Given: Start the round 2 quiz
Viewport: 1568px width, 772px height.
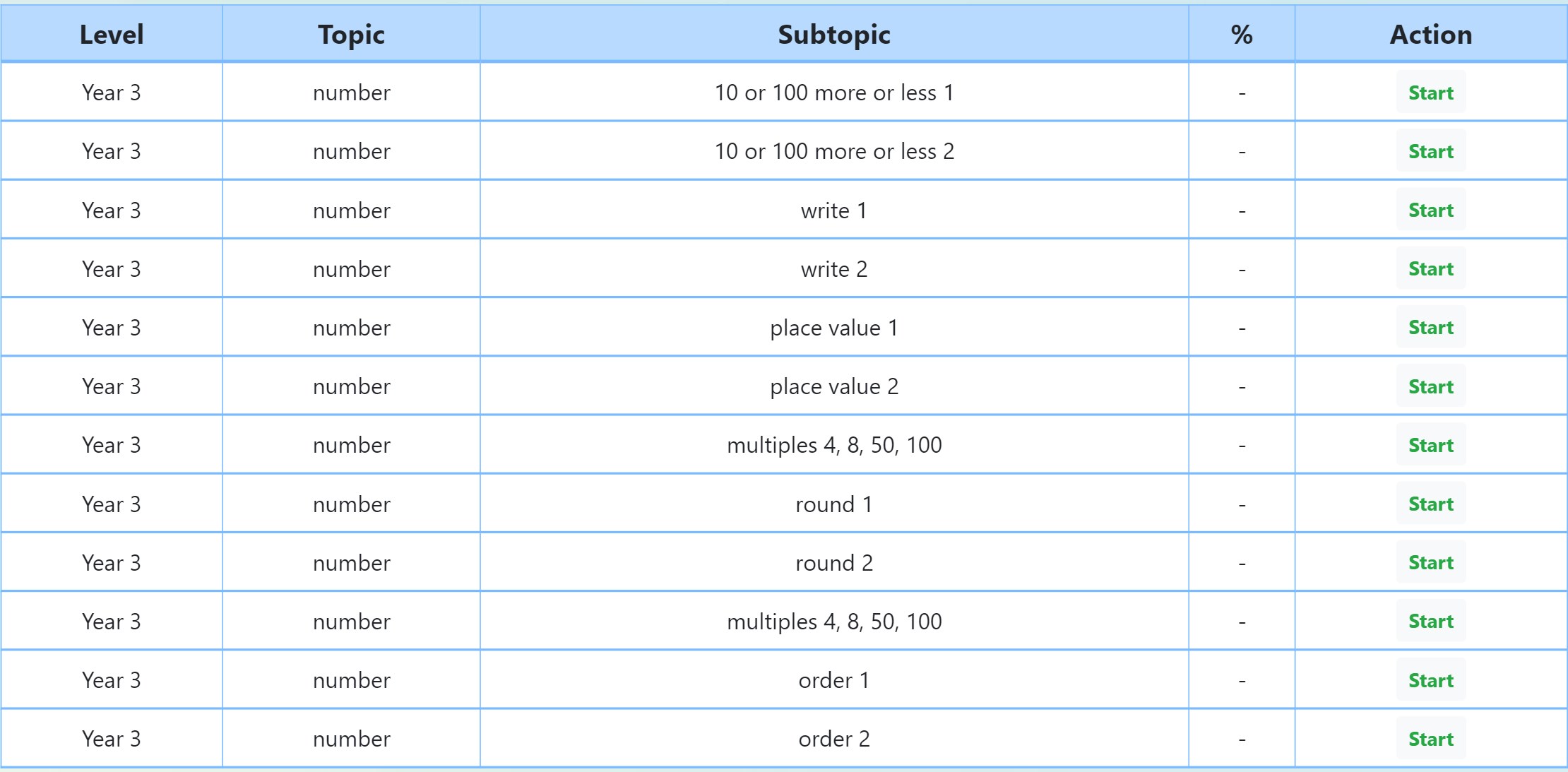Looking at the screenshot, I should (1430, 563).
